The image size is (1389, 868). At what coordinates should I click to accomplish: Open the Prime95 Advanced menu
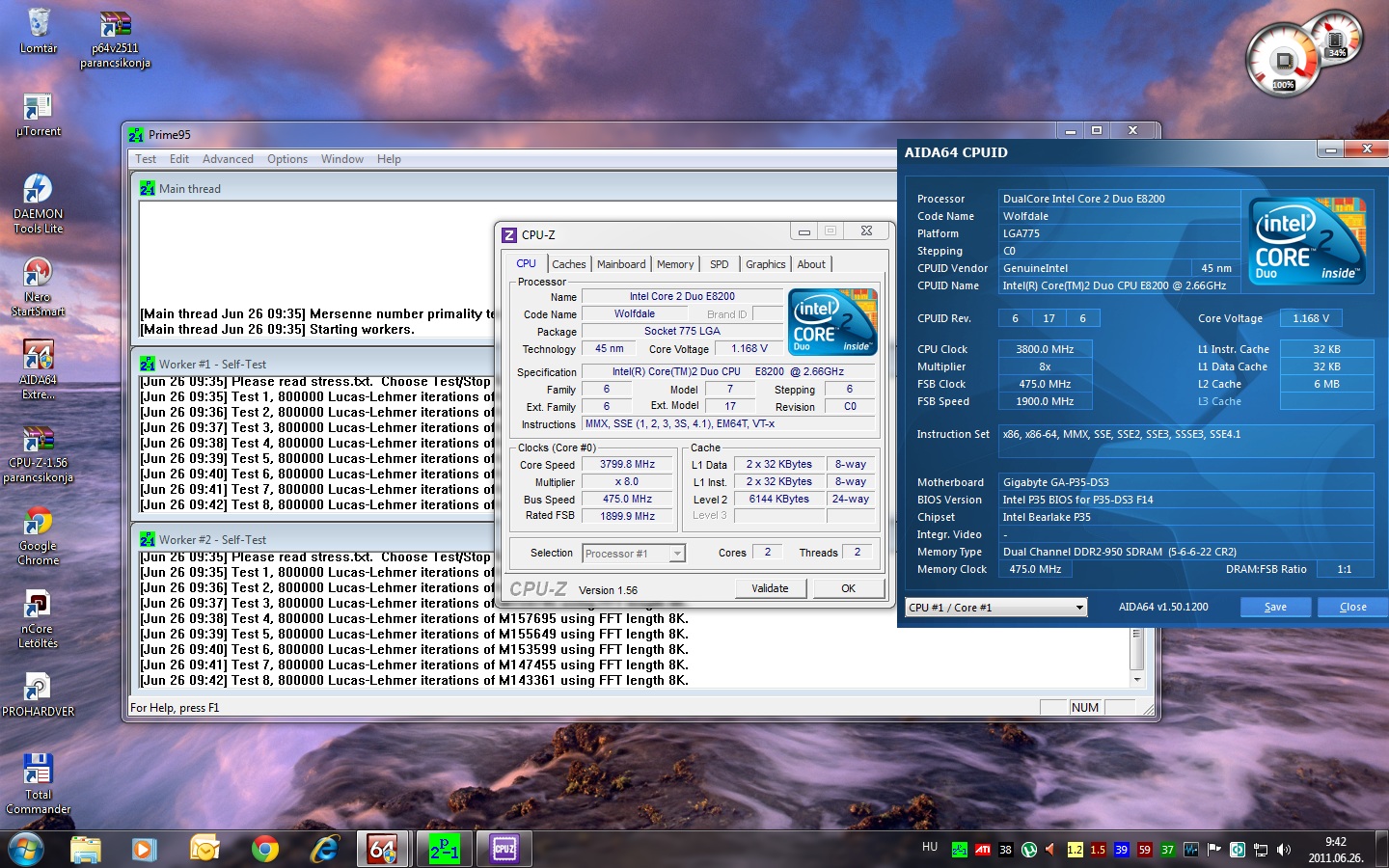coord(228,159)
